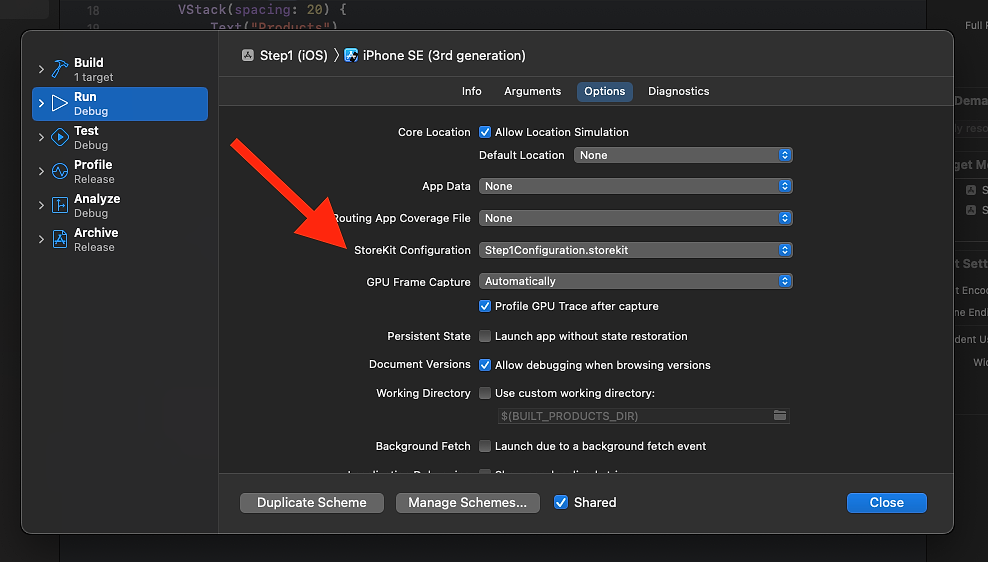Click the folder icon for working directory
The image size is (988, 562).
click(x=780, y=415)
